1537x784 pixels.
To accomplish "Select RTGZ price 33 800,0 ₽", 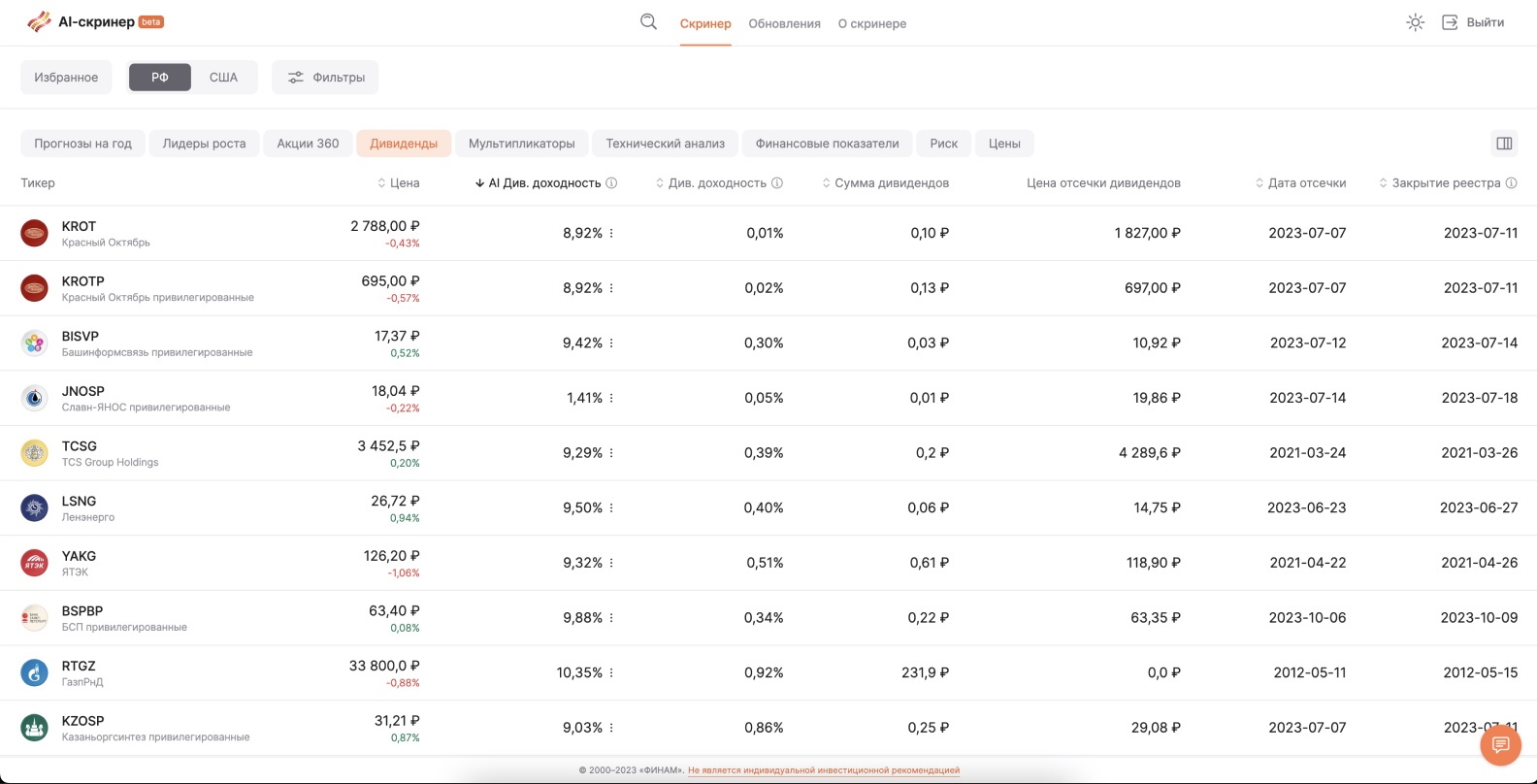I will [x=384, y=667].
